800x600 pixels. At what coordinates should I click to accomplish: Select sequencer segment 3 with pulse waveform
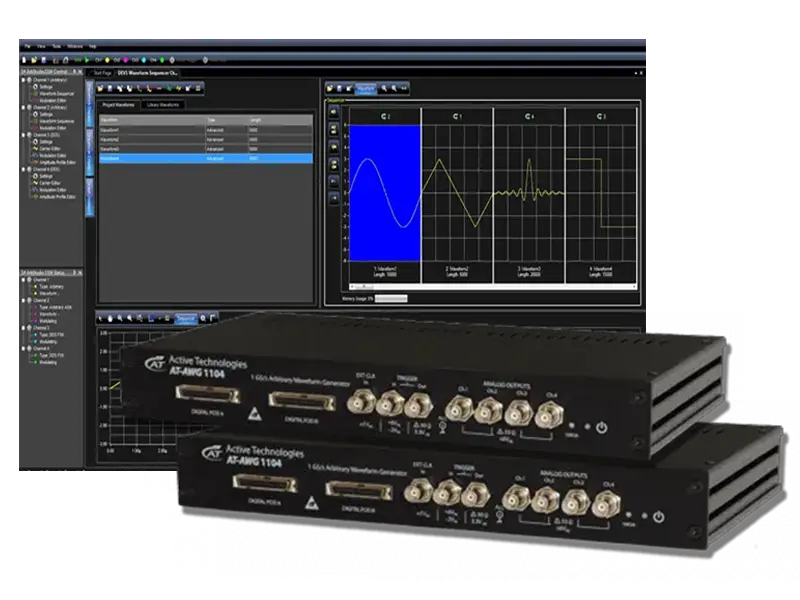[x=529, y=195]
